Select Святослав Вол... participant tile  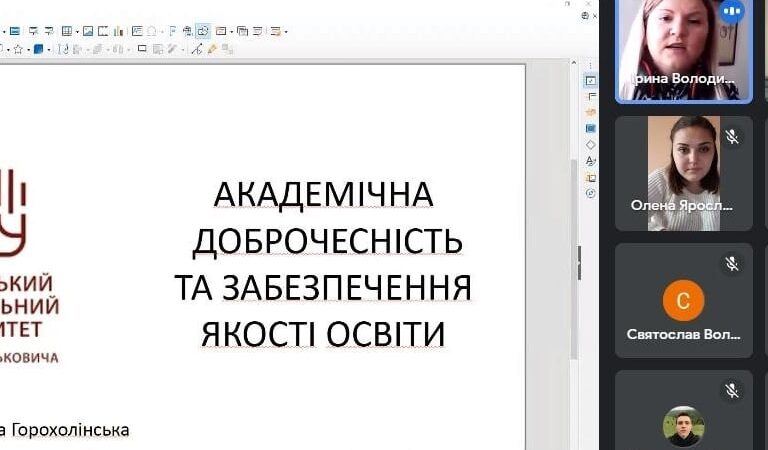684,300
